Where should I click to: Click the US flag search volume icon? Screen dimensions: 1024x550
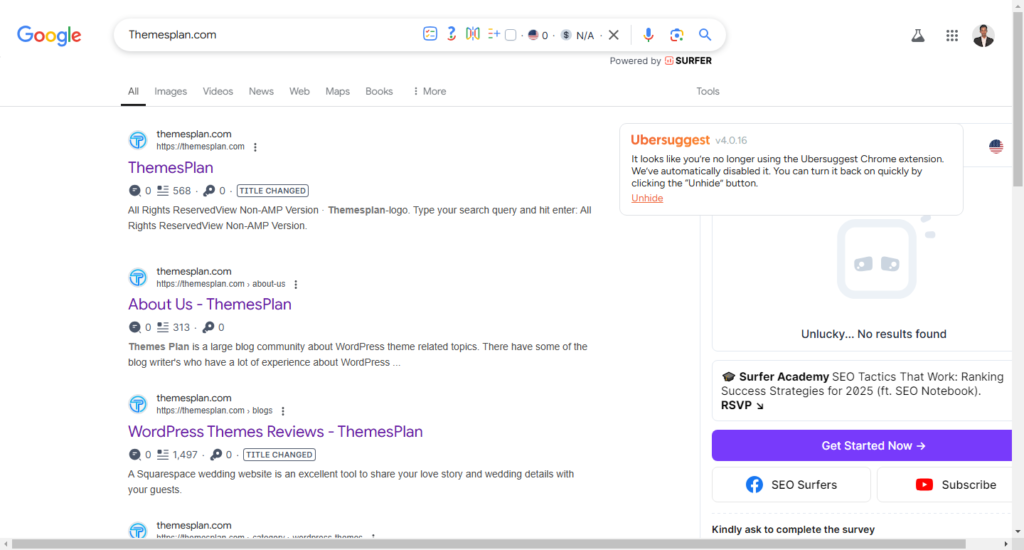pos(534,35)
